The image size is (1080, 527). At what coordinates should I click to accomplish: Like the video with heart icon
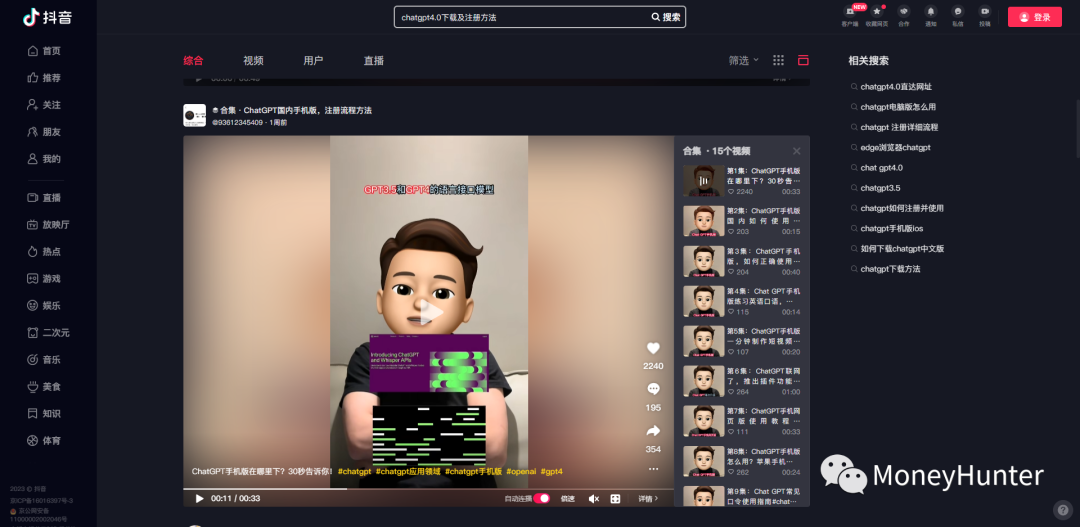[x=653, y=349]
